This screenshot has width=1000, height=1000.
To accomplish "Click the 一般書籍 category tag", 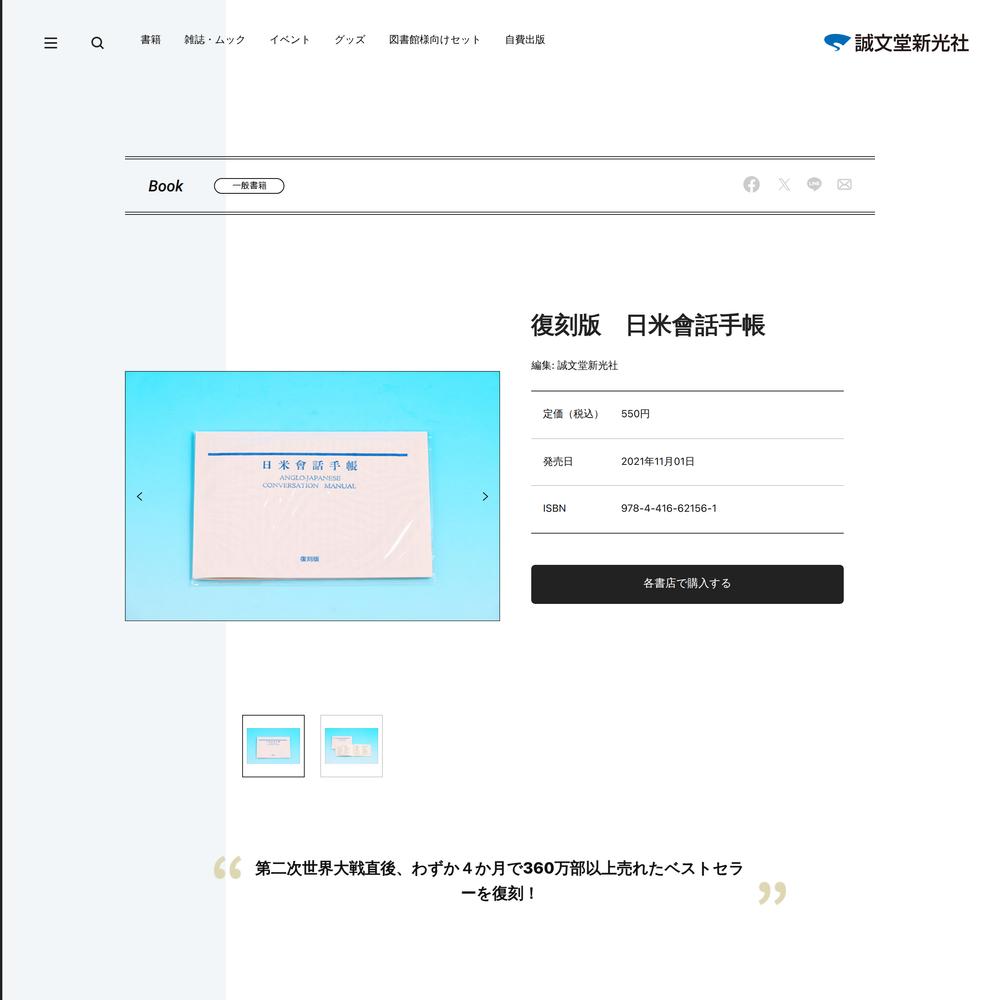I will [249, 186].
